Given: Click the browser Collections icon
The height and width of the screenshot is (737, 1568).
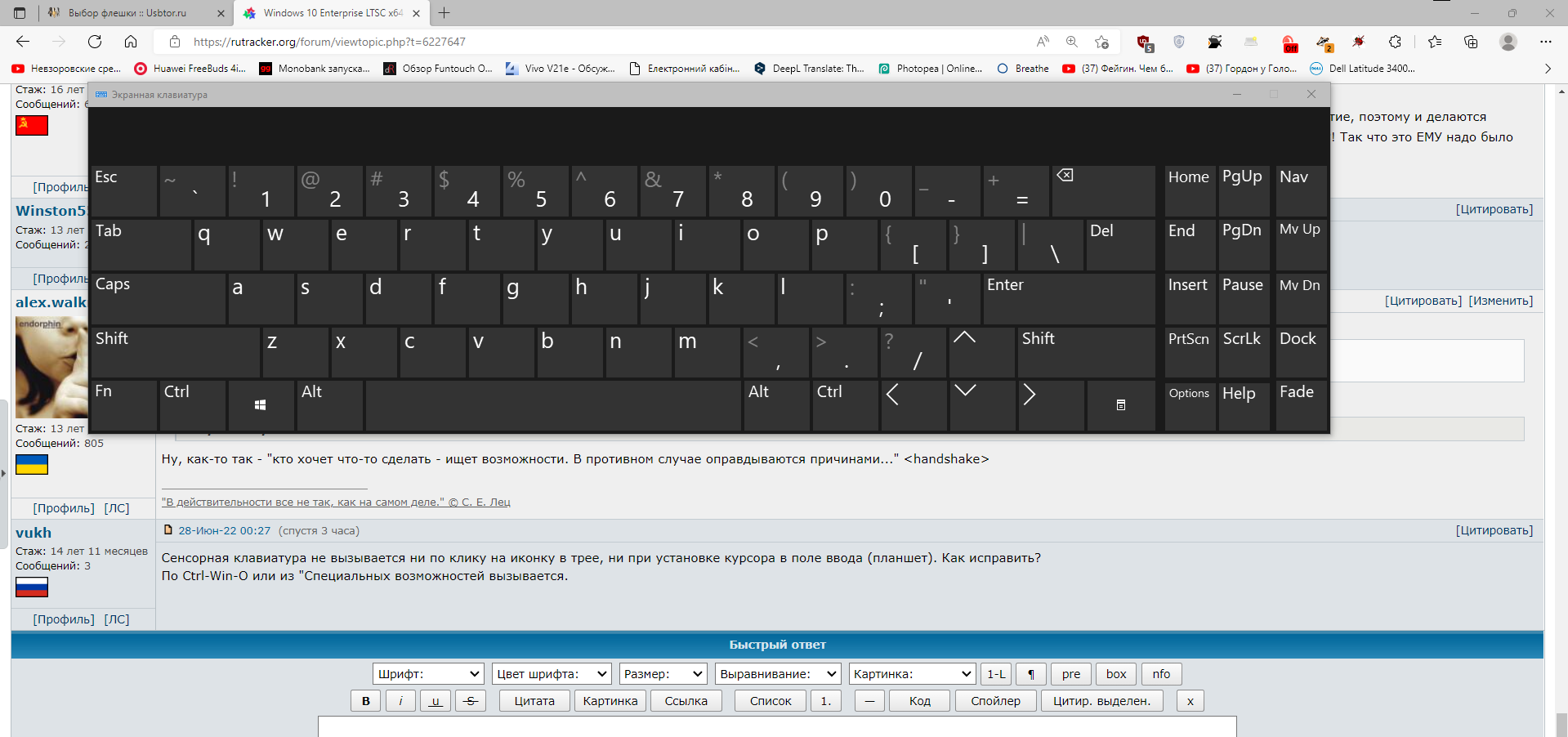Looking at the screenshot, I should 1471,42.
